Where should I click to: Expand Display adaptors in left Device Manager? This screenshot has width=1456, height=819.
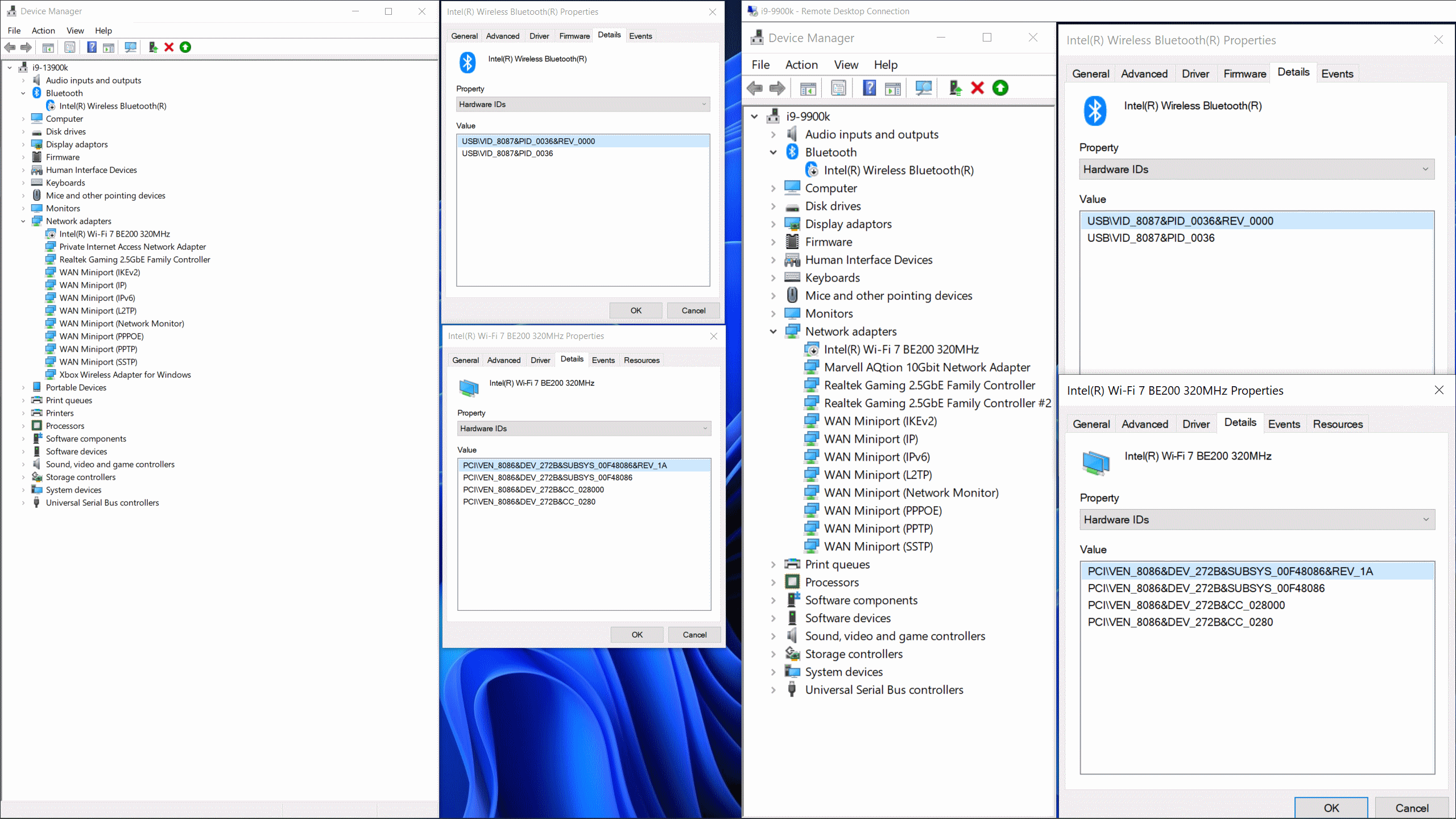pyautogui.click(x=23, y=144)
